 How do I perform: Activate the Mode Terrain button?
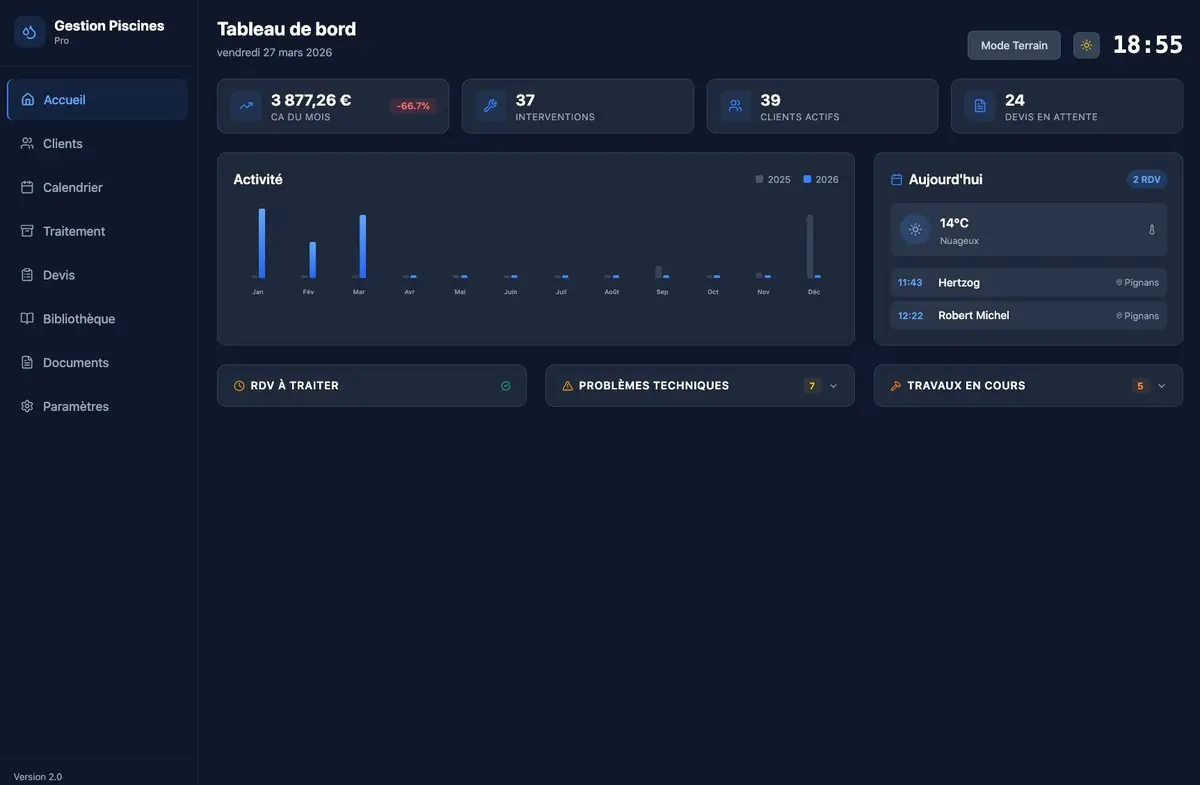click(1014, 45)
